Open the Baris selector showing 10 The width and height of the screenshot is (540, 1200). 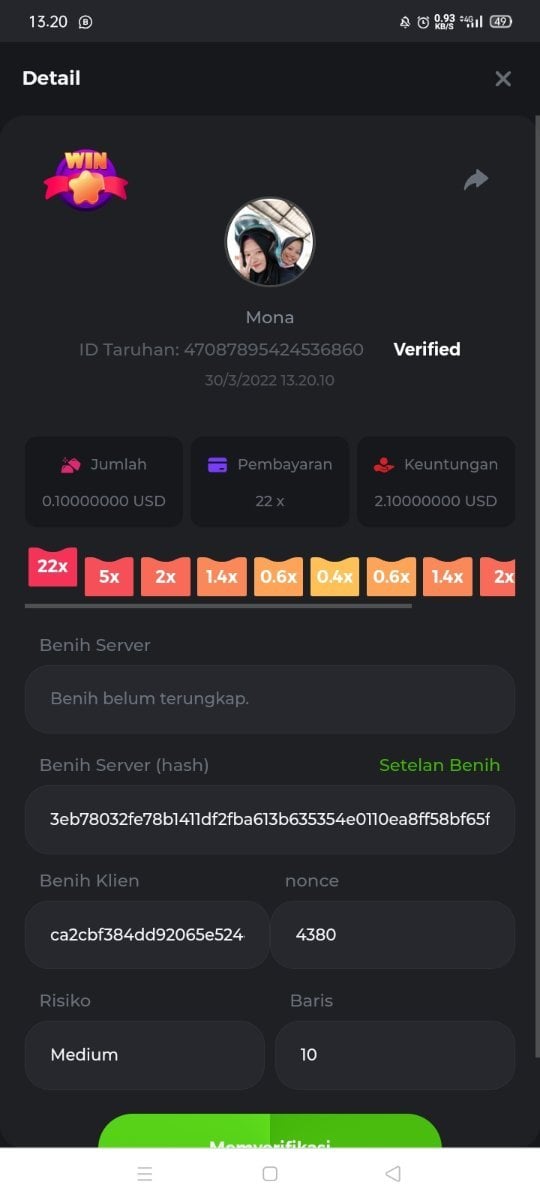[x=395, y=1054]
